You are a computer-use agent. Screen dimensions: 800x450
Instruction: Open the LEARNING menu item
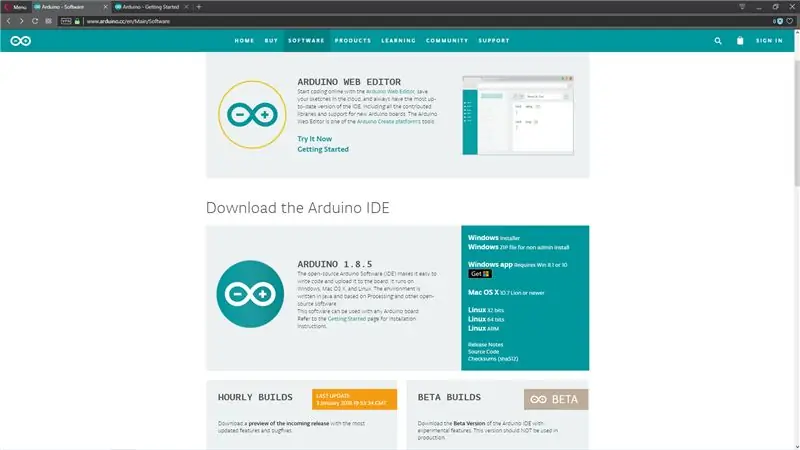point(398,40)
